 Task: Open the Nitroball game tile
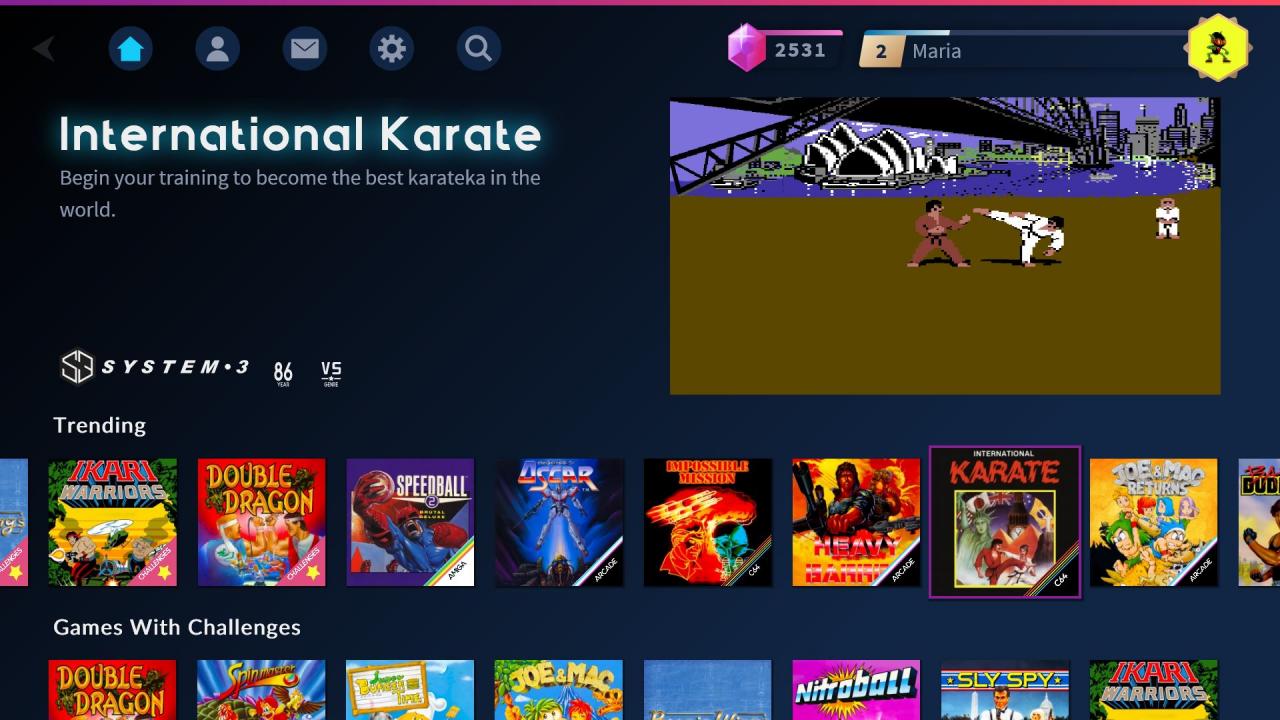856,690
